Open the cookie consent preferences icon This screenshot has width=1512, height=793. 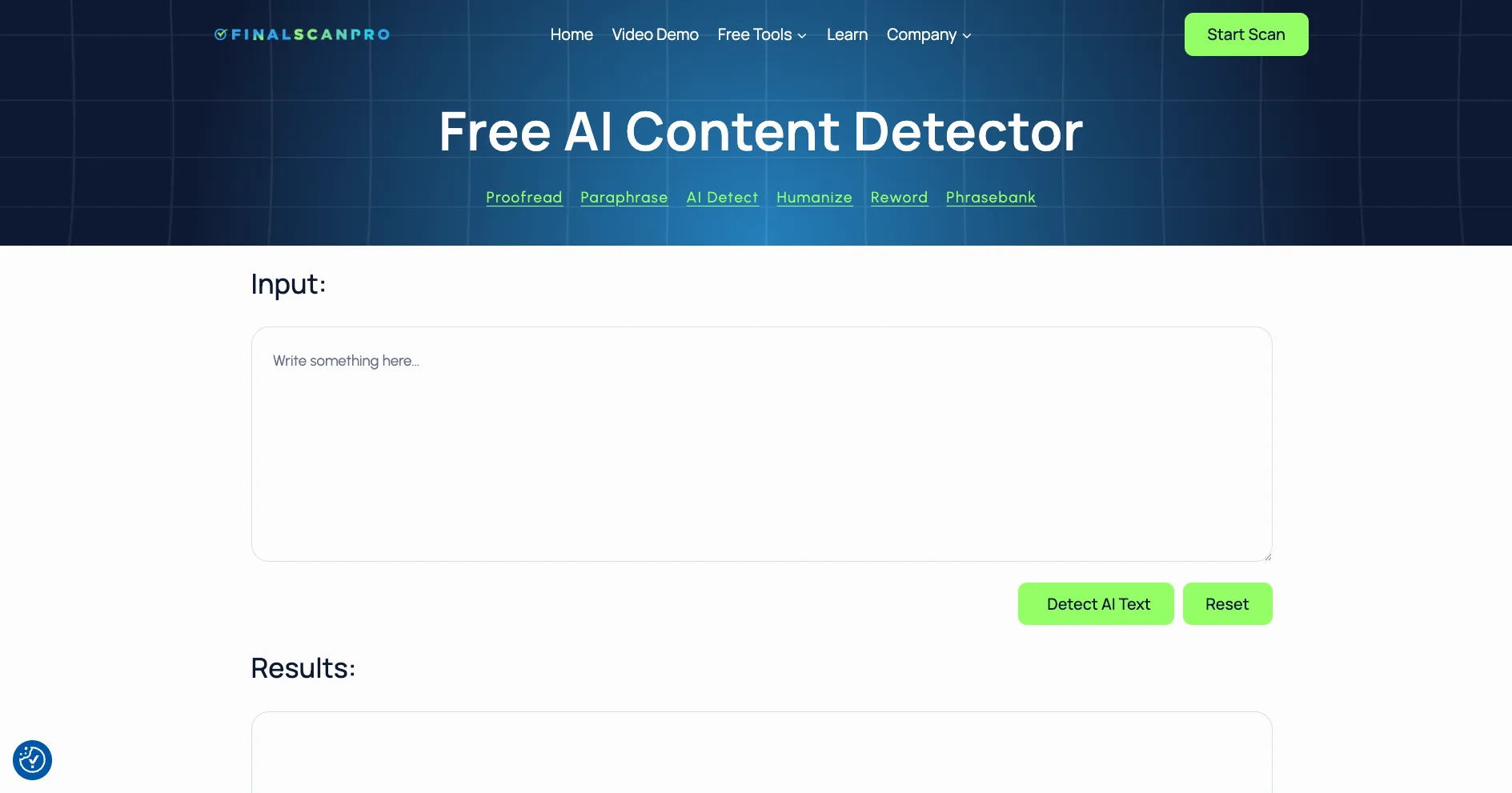[x=32, y=760]
